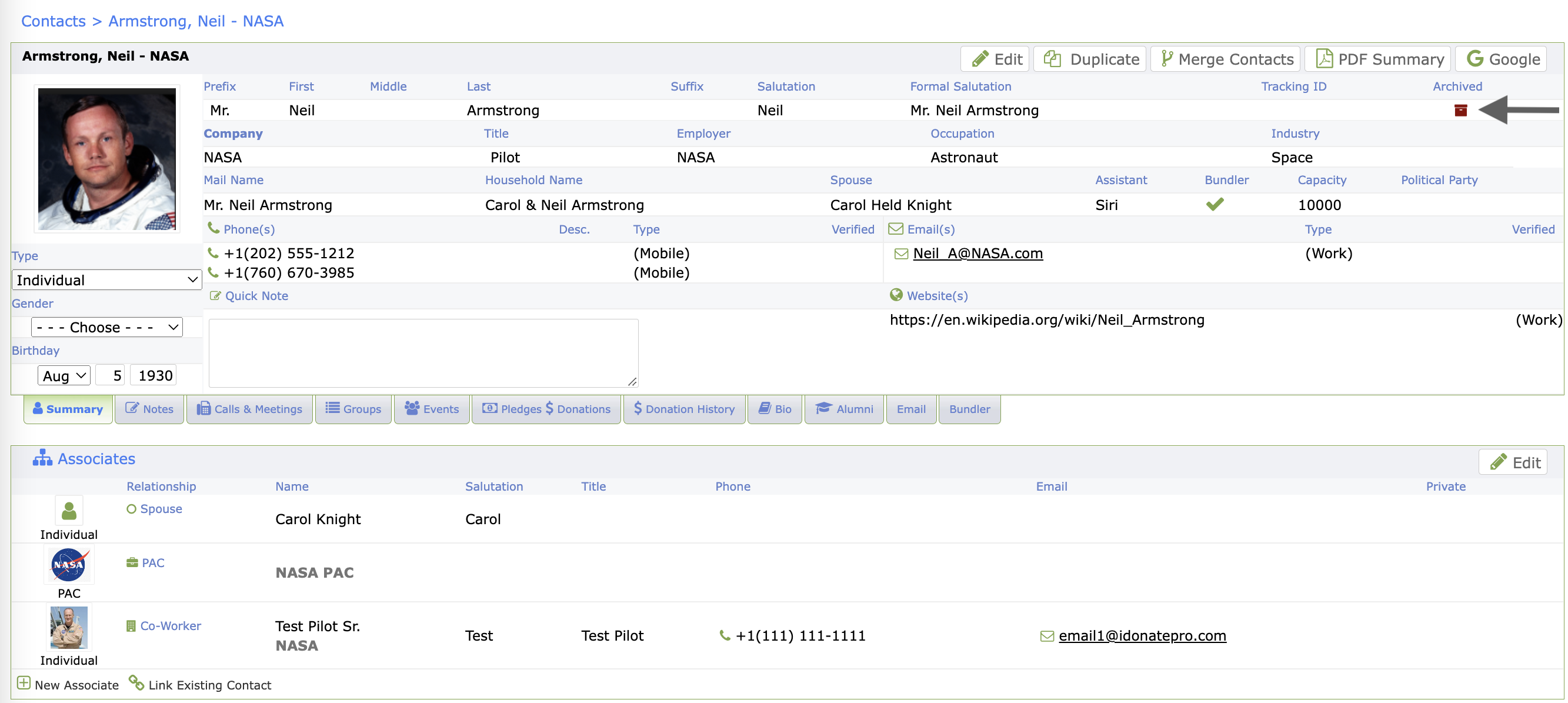This screenshot has height=703, width=1568.
Task: Click the Wikipedia Neil_Armstrong website URL
Action: pos(1046,320)
